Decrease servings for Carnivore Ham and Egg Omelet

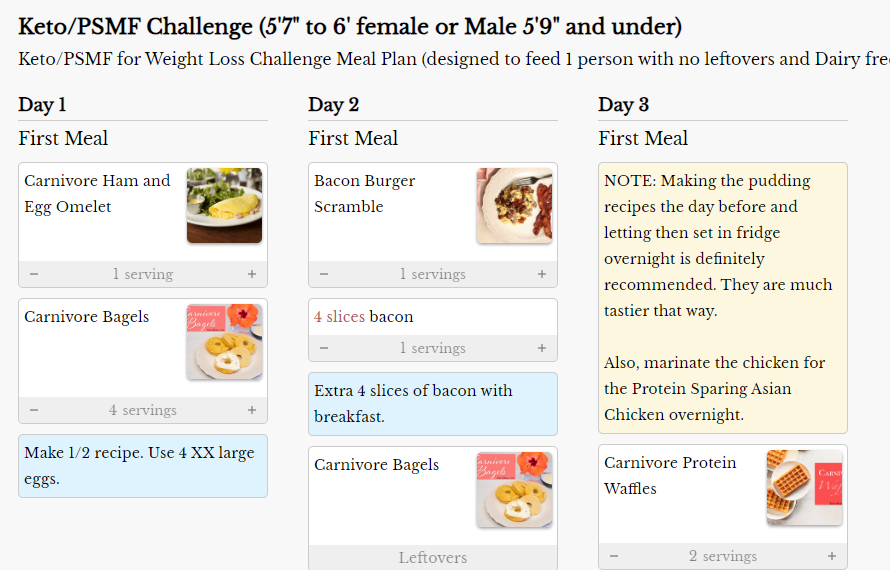tap(34, 274)
